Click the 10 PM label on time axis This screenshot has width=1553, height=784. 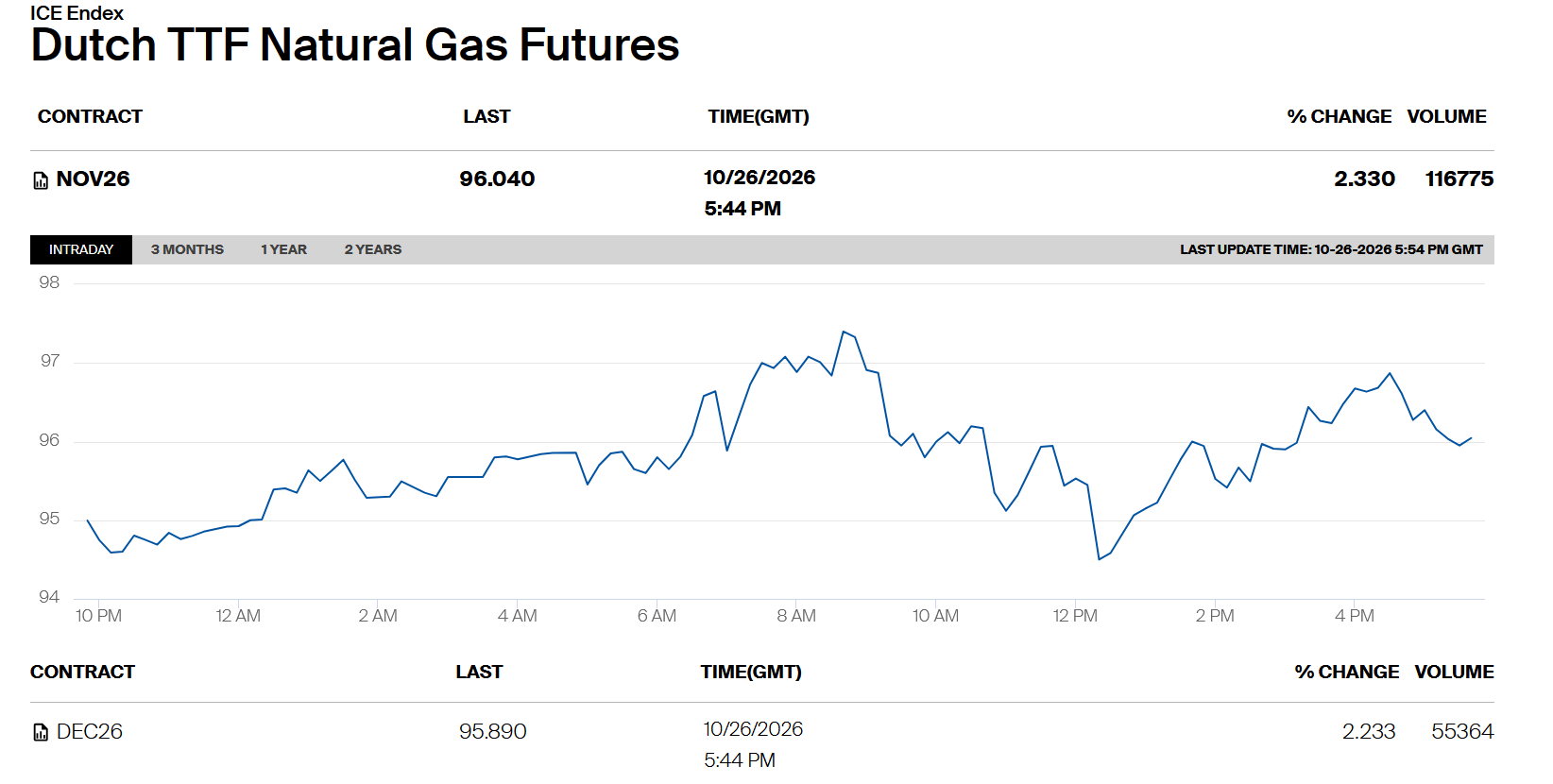(x=98, y=616)
